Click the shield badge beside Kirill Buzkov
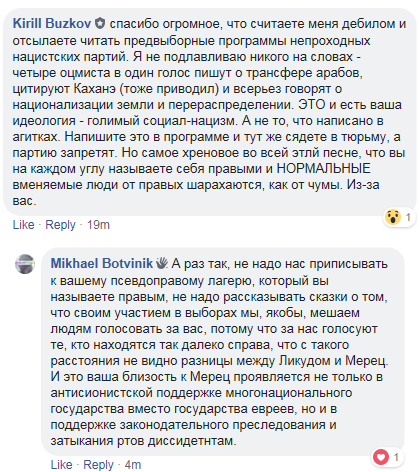Image resolution: width=419 pixels, height=472 pixels. 100,24
